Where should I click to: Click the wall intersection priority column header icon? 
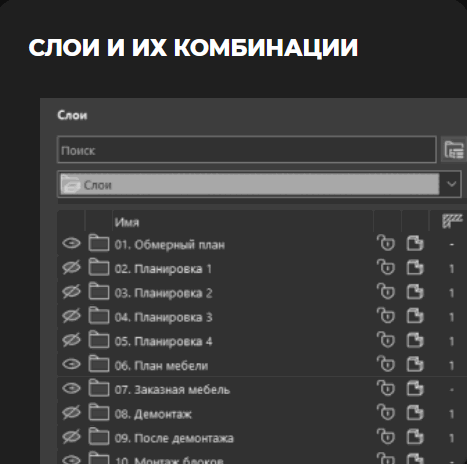pyautogui.click(x=452, y=221)
